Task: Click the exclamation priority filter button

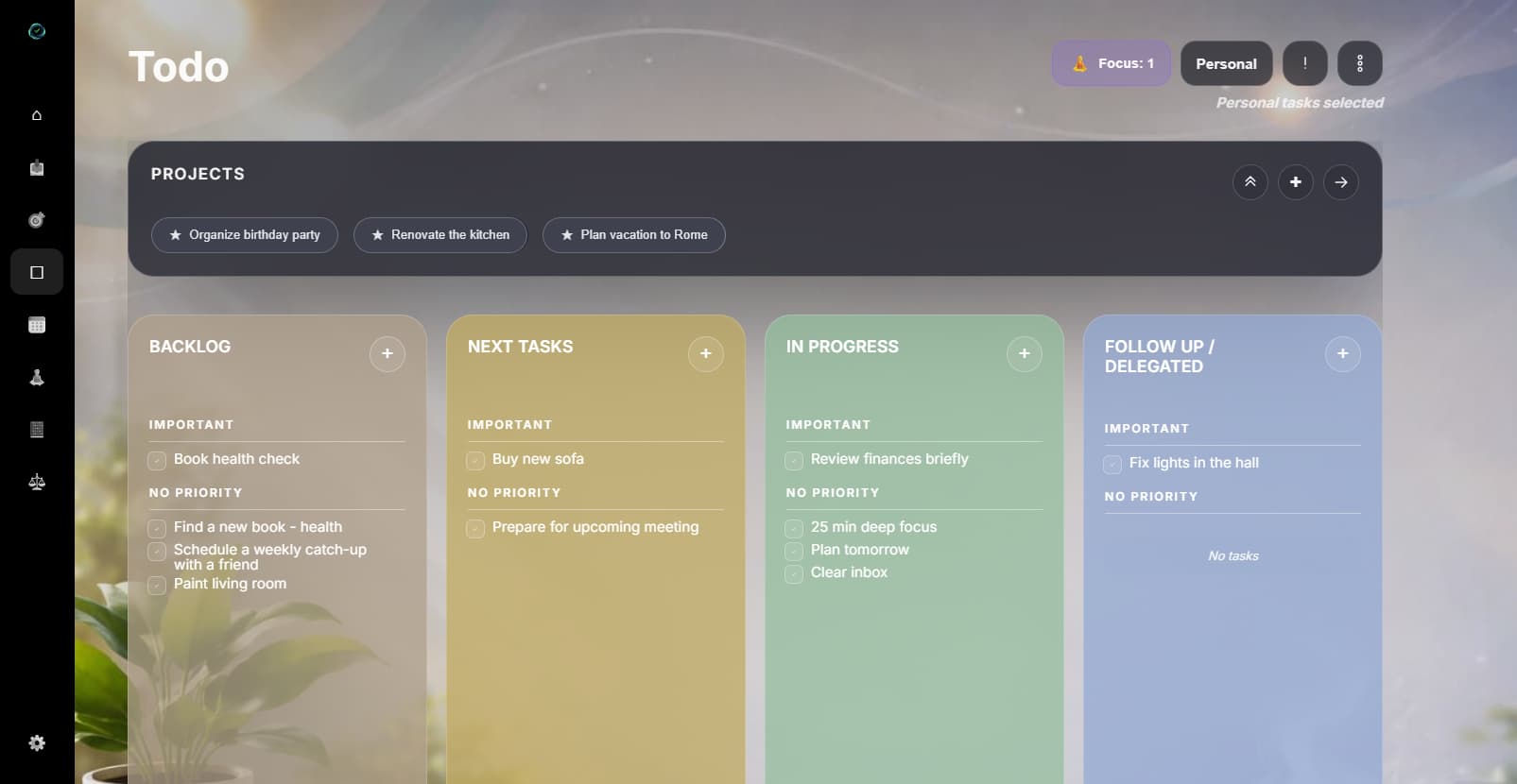Action: (x=1304, y=63)
